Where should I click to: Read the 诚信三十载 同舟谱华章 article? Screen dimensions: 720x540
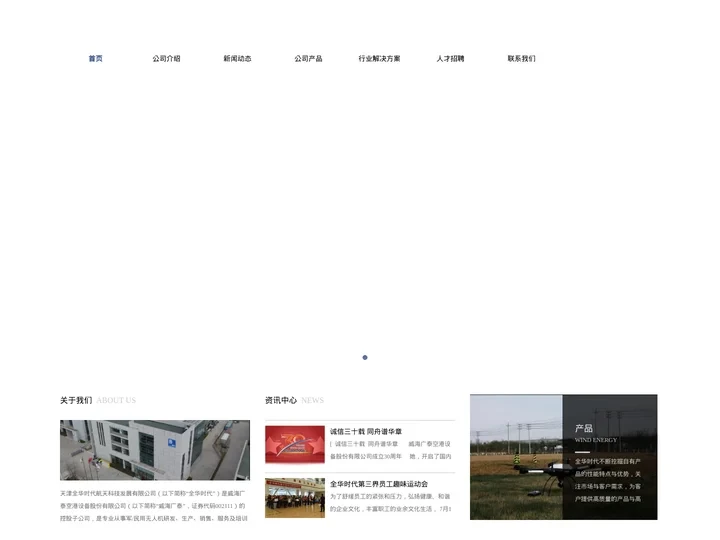click(x=366, y=432)
